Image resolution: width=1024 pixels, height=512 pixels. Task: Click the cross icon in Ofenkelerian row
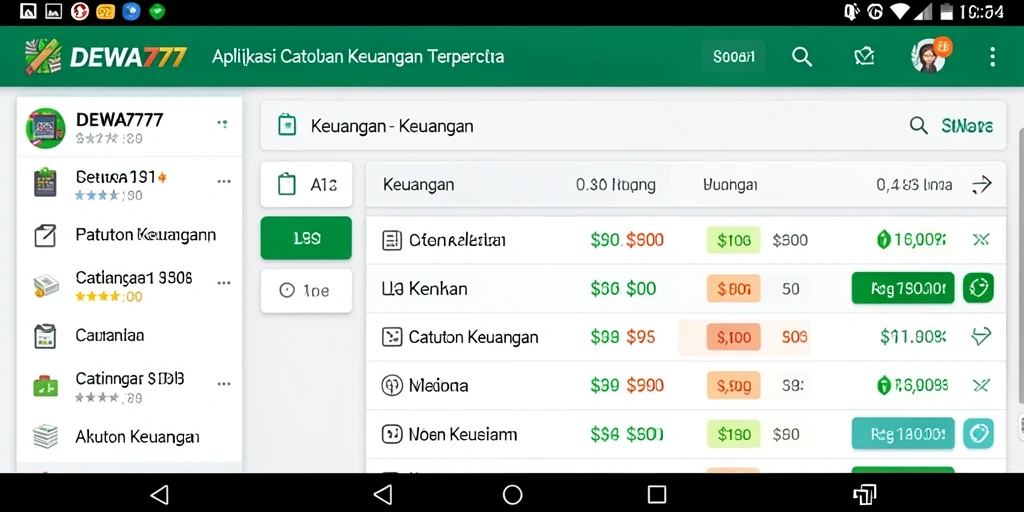coord(981,240)
